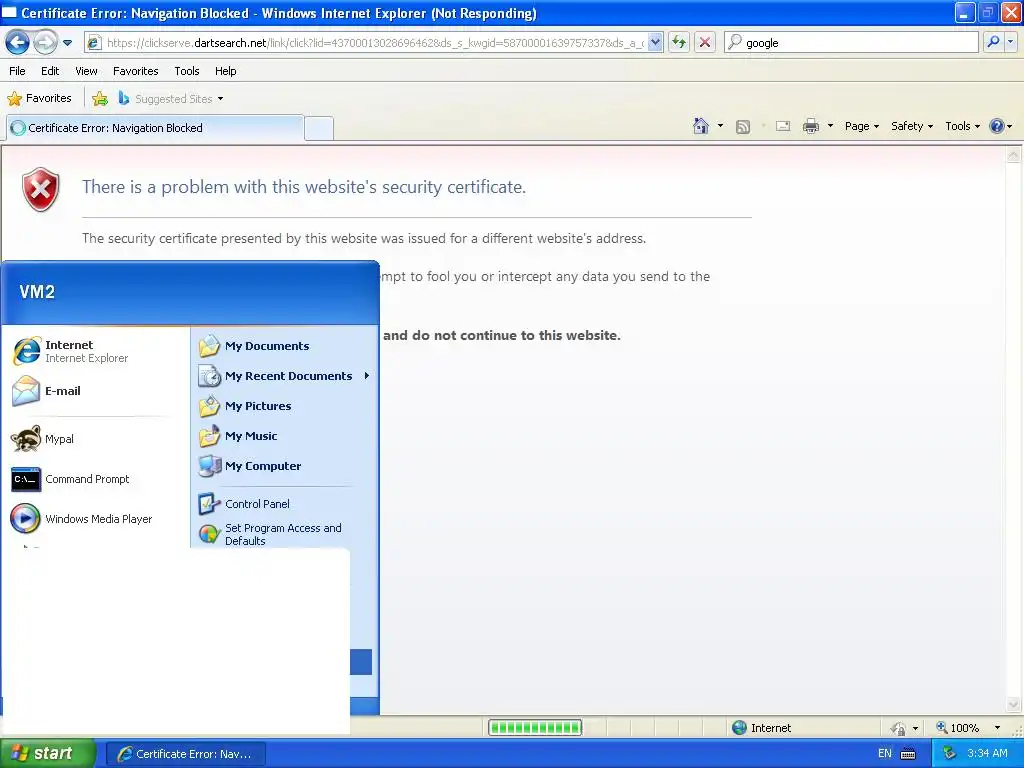Viewport: 1024px width, 768px height.
Task: Open Command Prompt from Start menu
Action: click(96, 479)
